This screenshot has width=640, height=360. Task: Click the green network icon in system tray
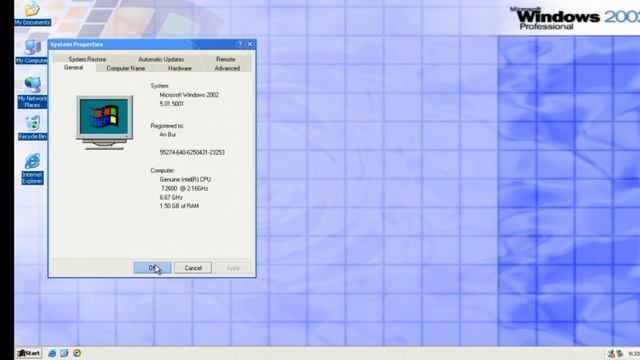tap(620, 353)
